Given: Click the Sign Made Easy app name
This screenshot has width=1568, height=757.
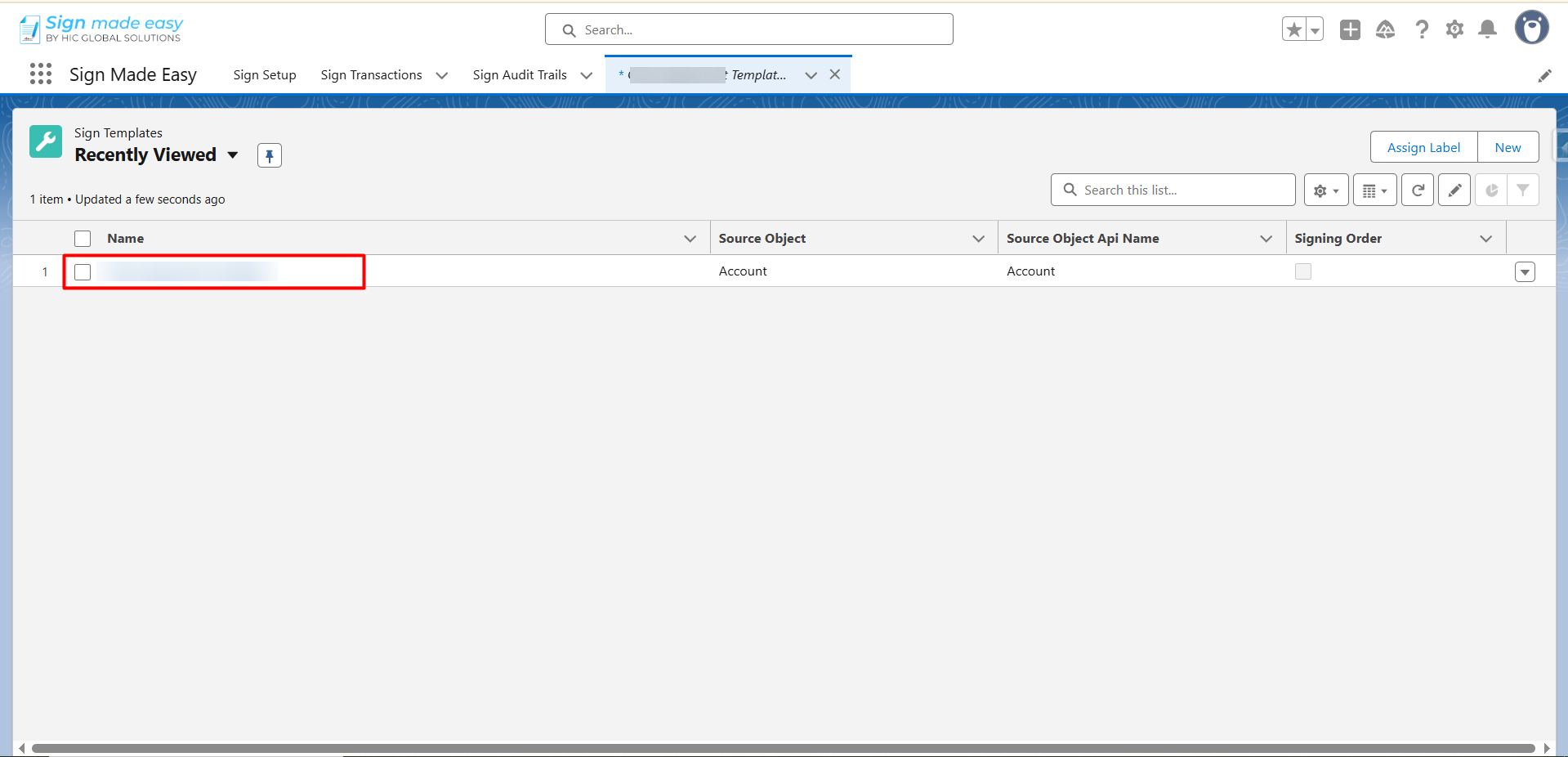Looking at the screenshot, I should (133, 75).
